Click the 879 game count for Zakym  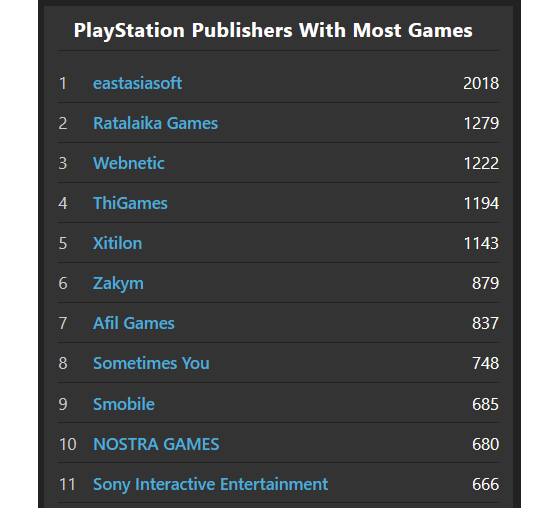(485, 283)
